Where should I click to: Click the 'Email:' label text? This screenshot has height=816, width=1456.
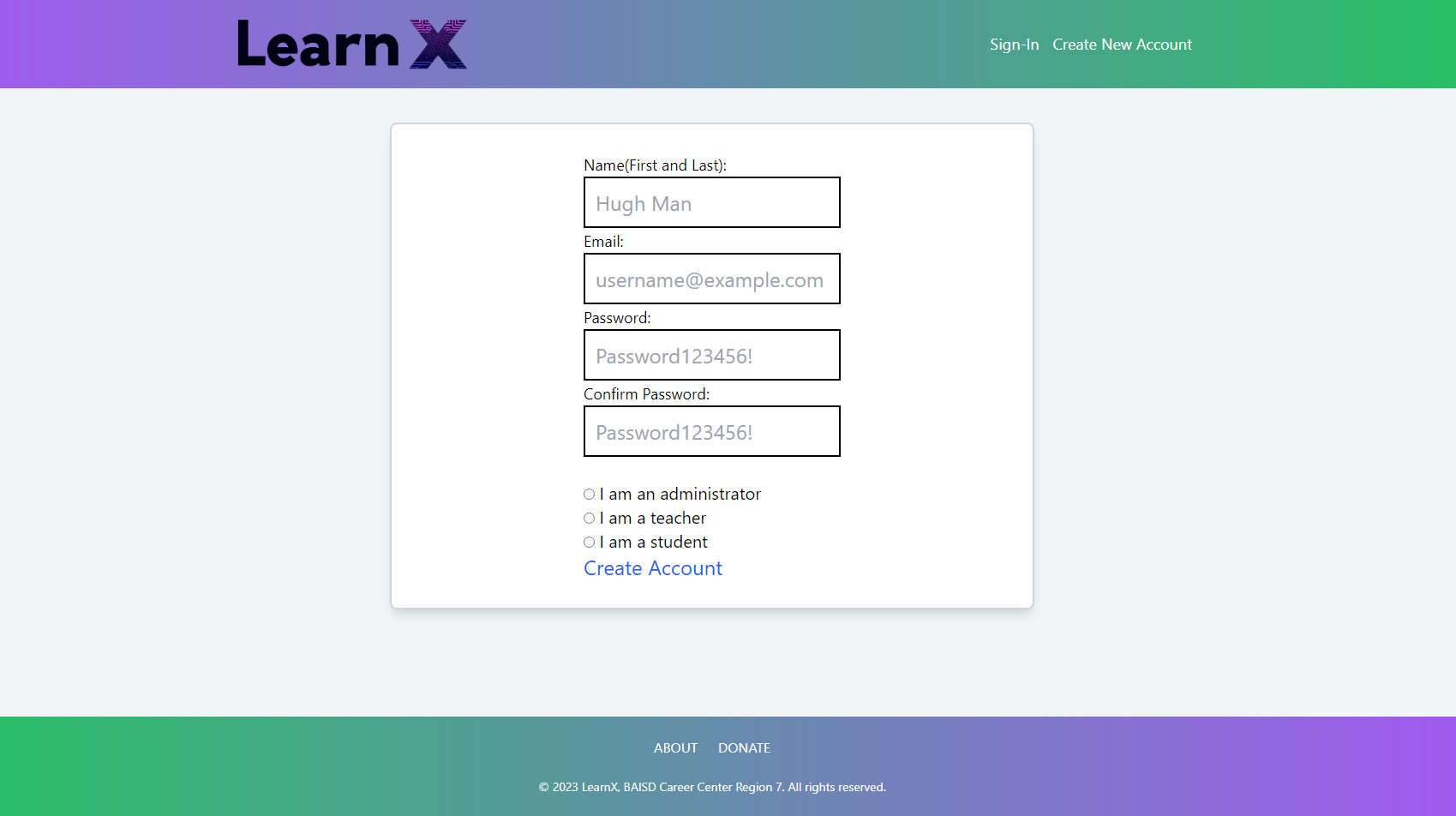pos(603,242)
